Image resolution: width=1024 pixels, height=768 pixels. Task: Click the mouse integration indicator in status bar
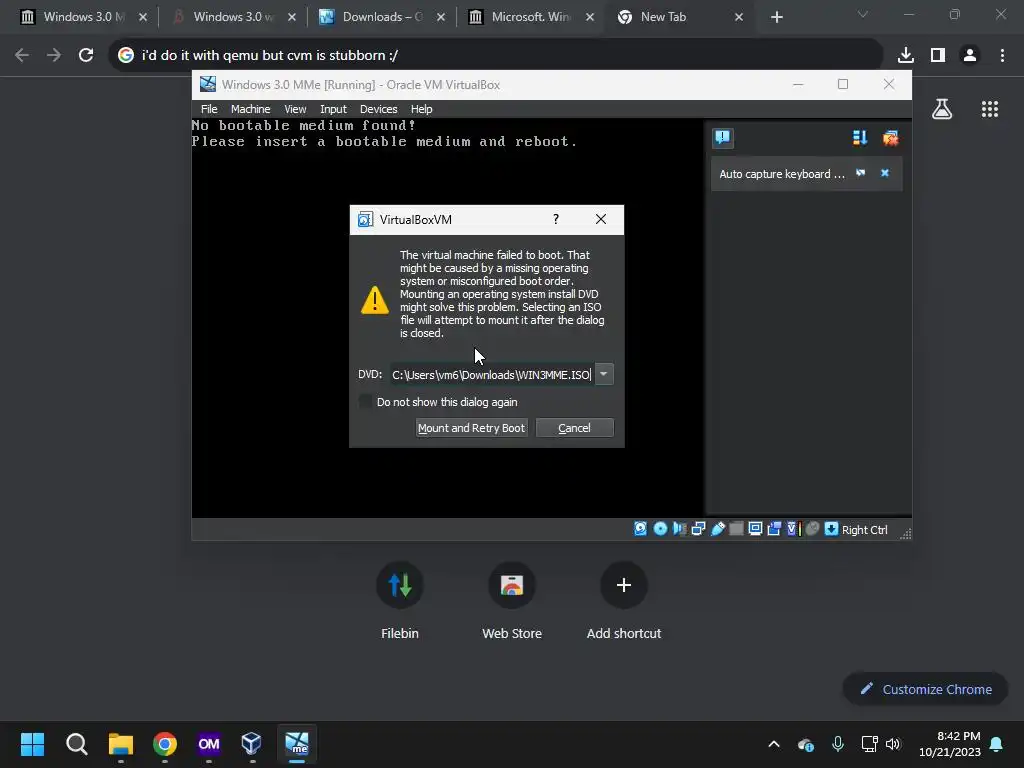coord(812,529)
